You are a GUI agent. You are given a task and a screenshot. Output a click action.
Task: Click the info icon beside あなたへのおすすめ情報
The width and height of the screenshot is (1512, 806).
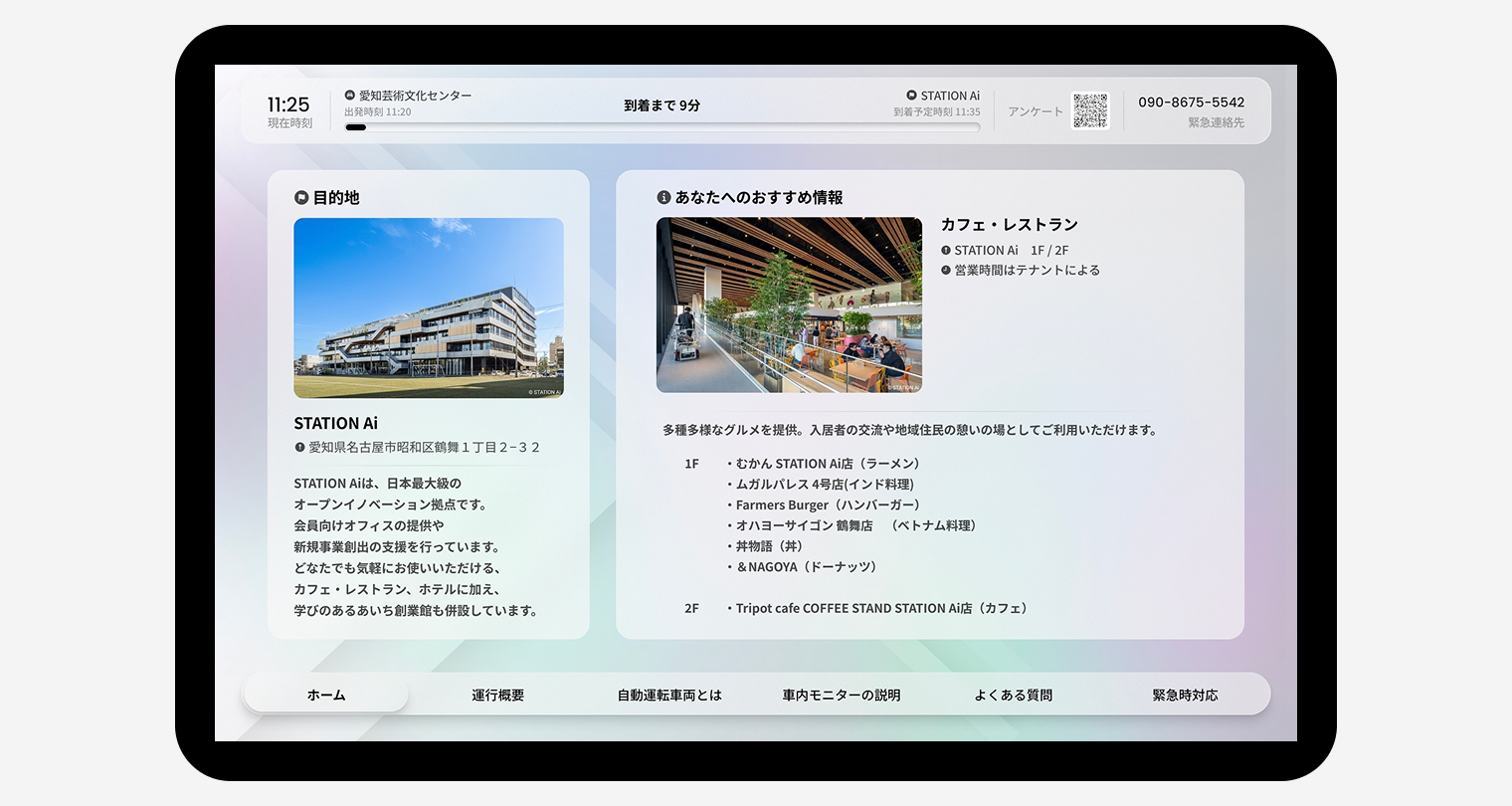[663, 198]
